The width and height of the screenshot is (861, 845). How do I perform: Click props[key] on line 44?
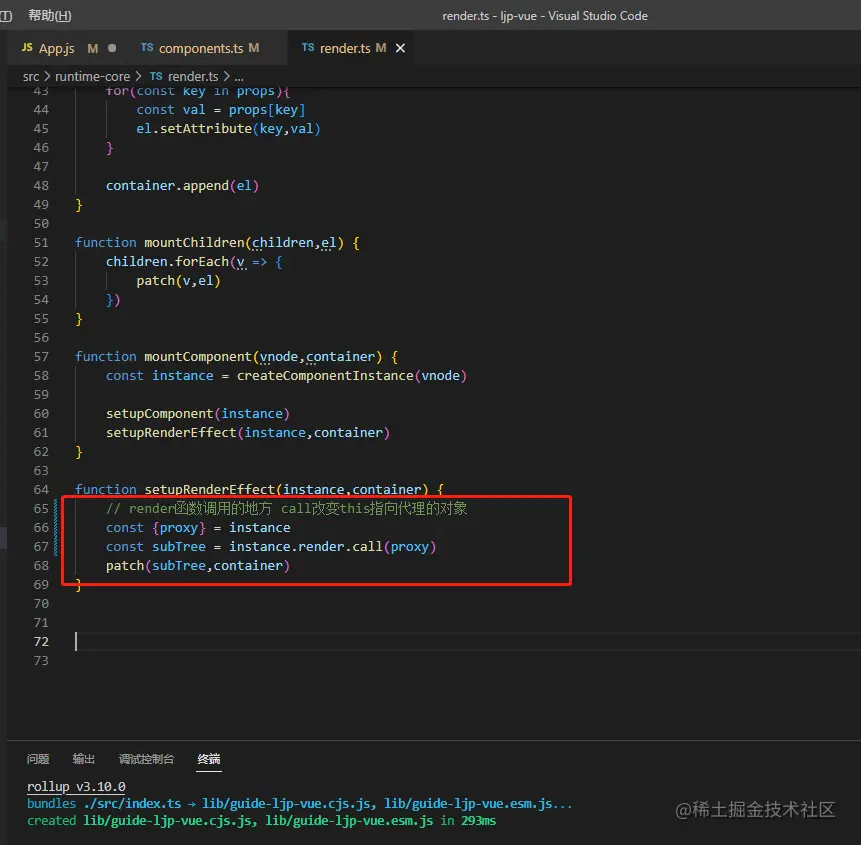[267, 110]
